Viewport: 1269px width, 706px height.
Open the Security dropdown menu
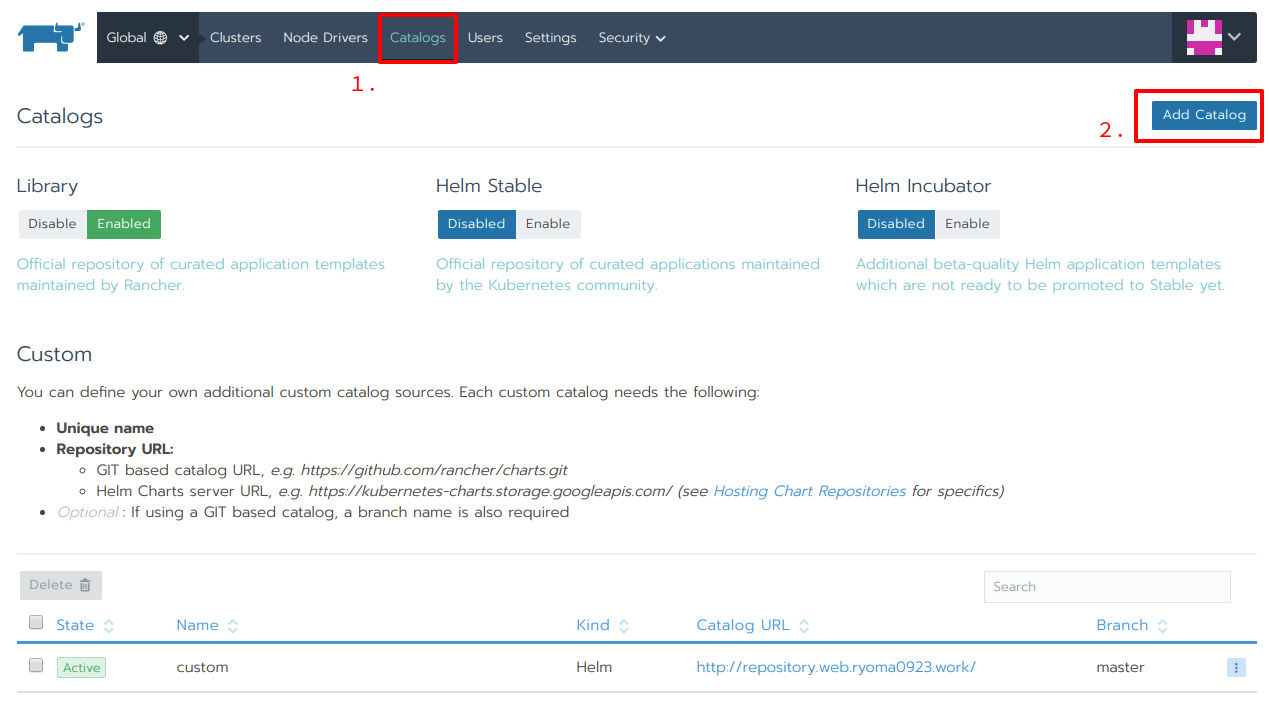point(632,38)
